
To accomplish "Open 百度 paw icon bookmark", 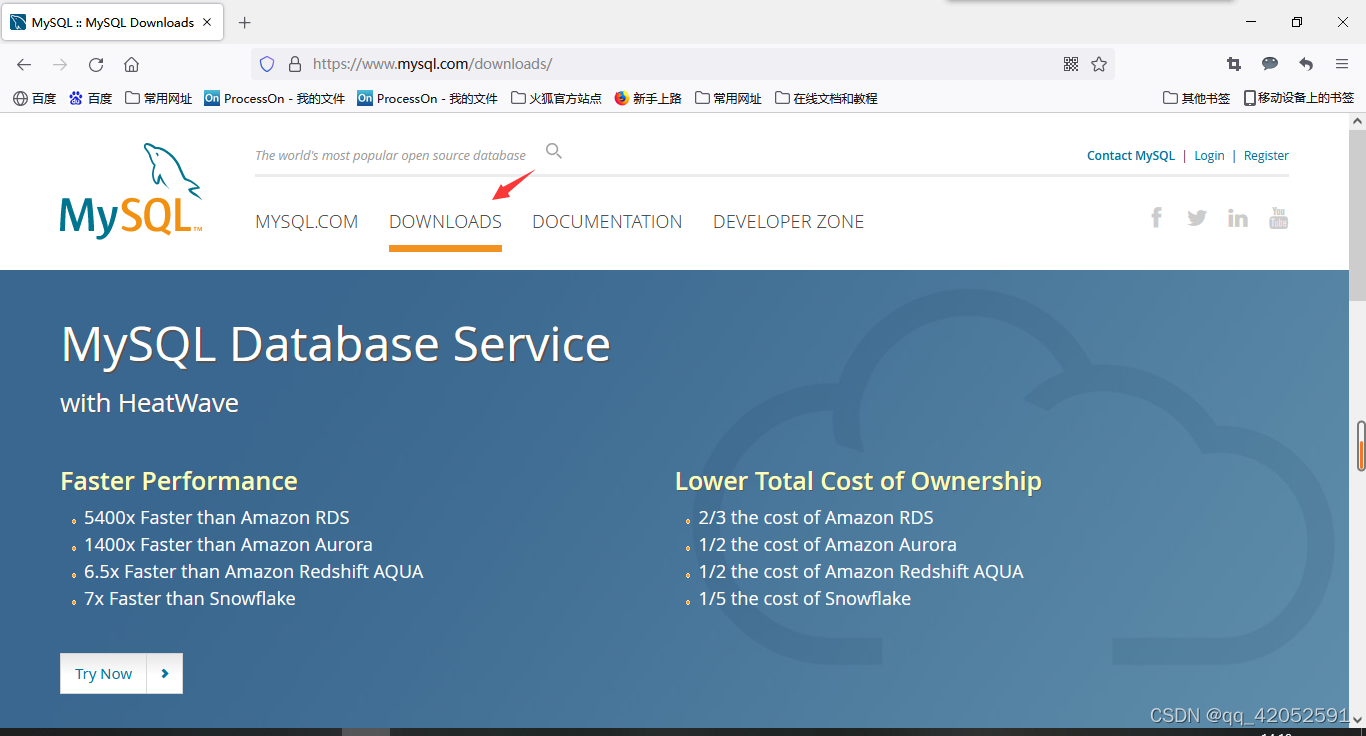I will pos(90,98).
